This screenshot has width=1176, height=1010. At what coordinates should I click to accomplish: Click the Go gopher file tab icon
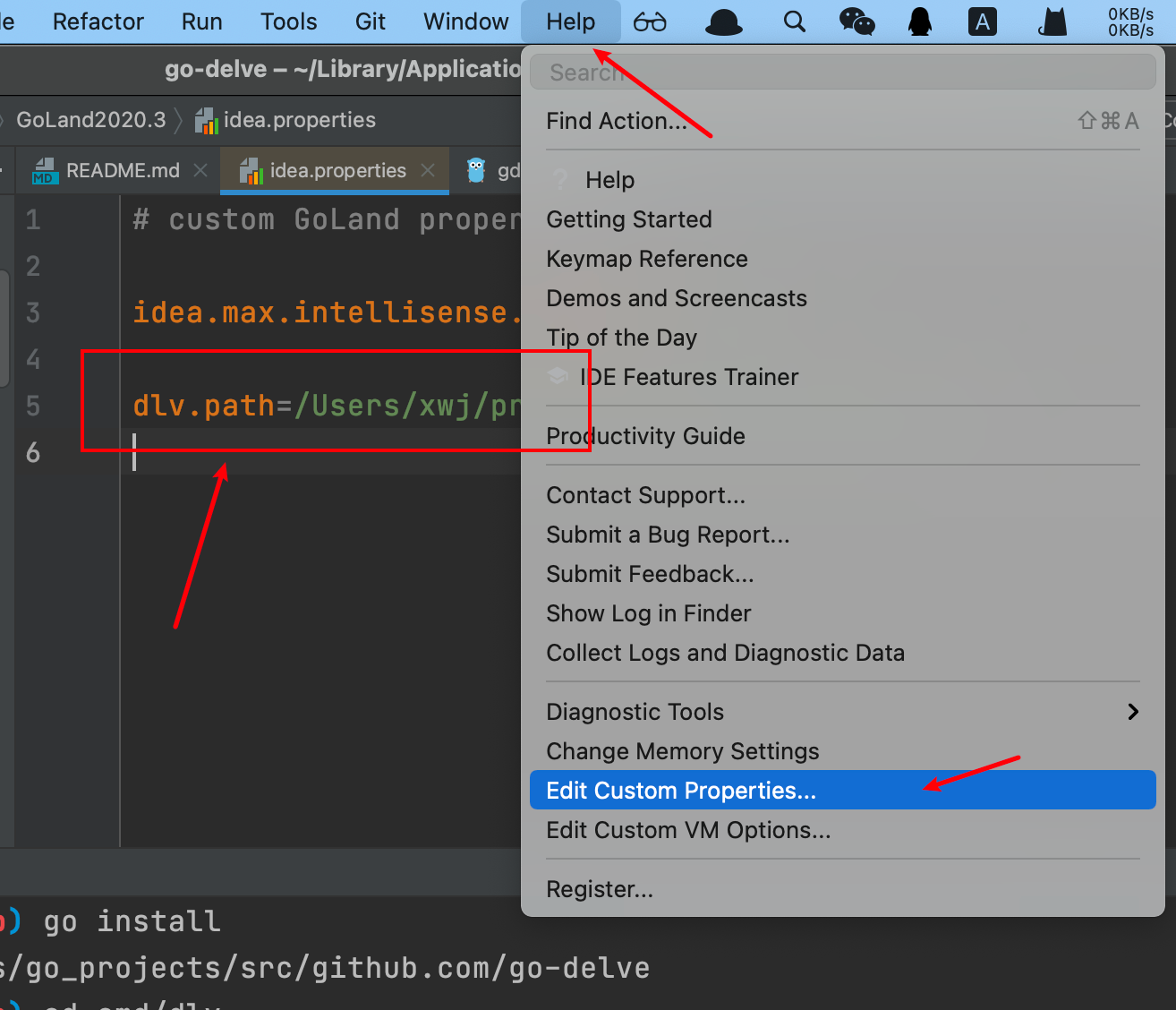click(x=476, y=170)
